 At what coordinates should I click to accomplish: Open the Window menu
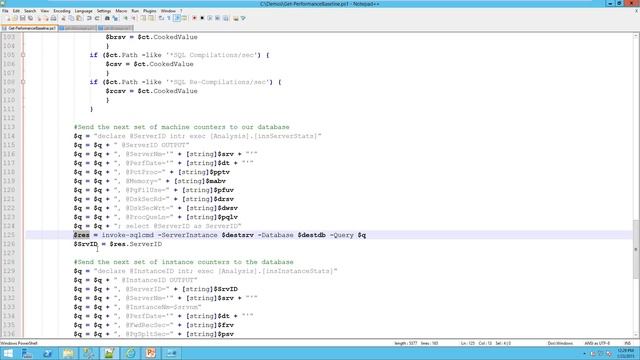[168, 11]
